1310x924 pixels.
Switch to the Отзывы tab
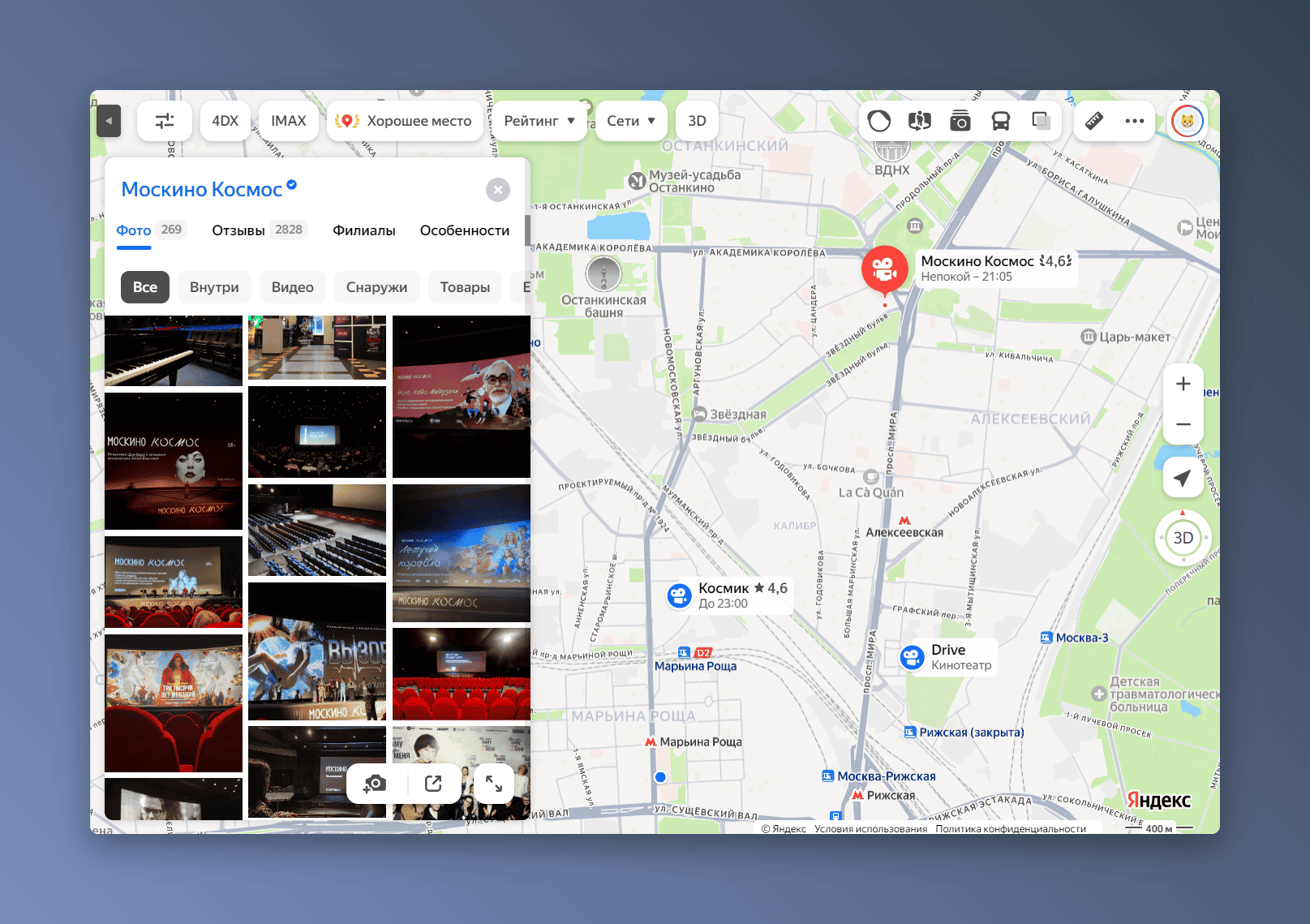[x=260, y=230]
